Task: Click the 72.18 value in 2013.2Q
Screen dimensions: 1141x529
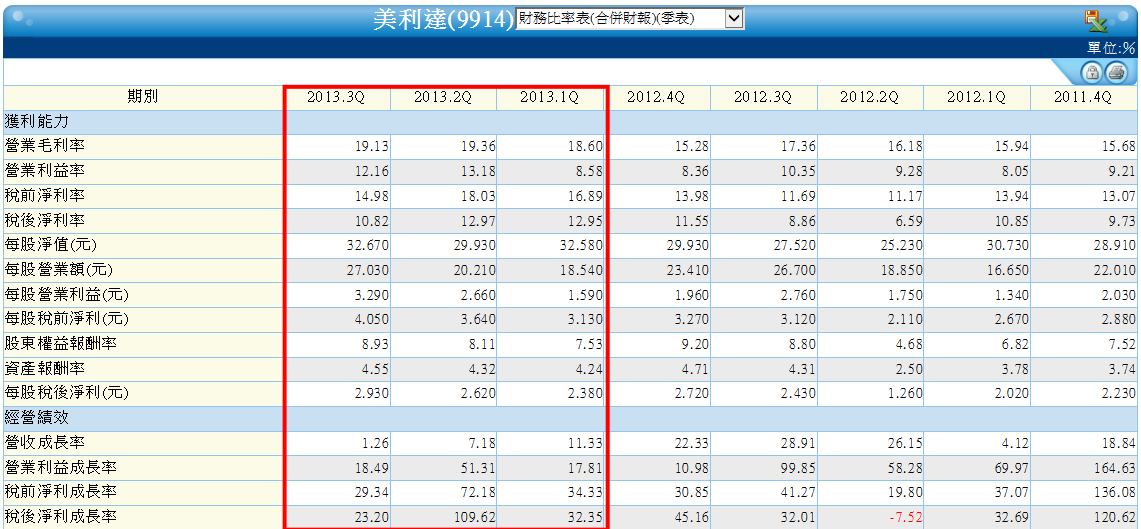Action: point(478,493)
